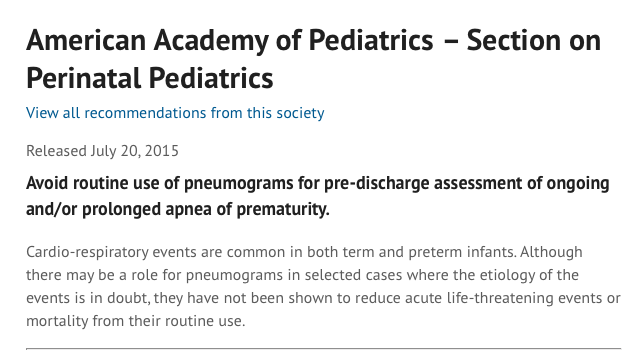This screenshot has height=363, width=639.
Task: Click the word 'Although' in the paragraph
Action: point(551,252)
